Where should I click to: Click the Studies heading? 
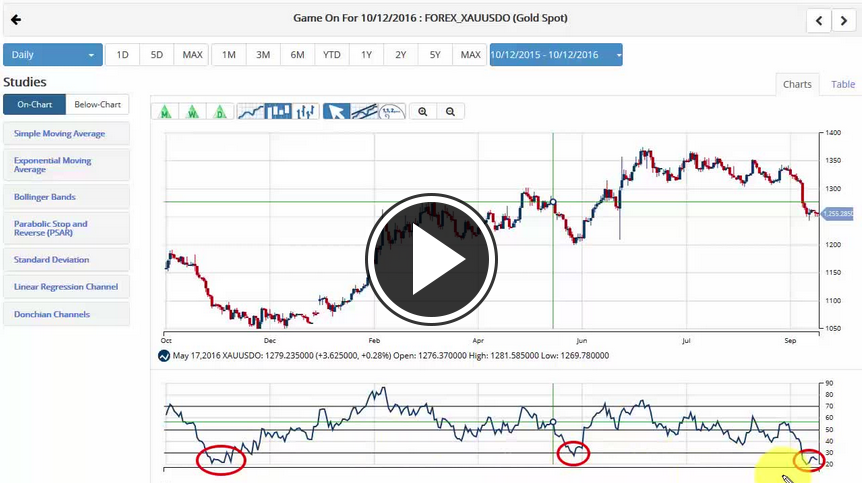25,82
